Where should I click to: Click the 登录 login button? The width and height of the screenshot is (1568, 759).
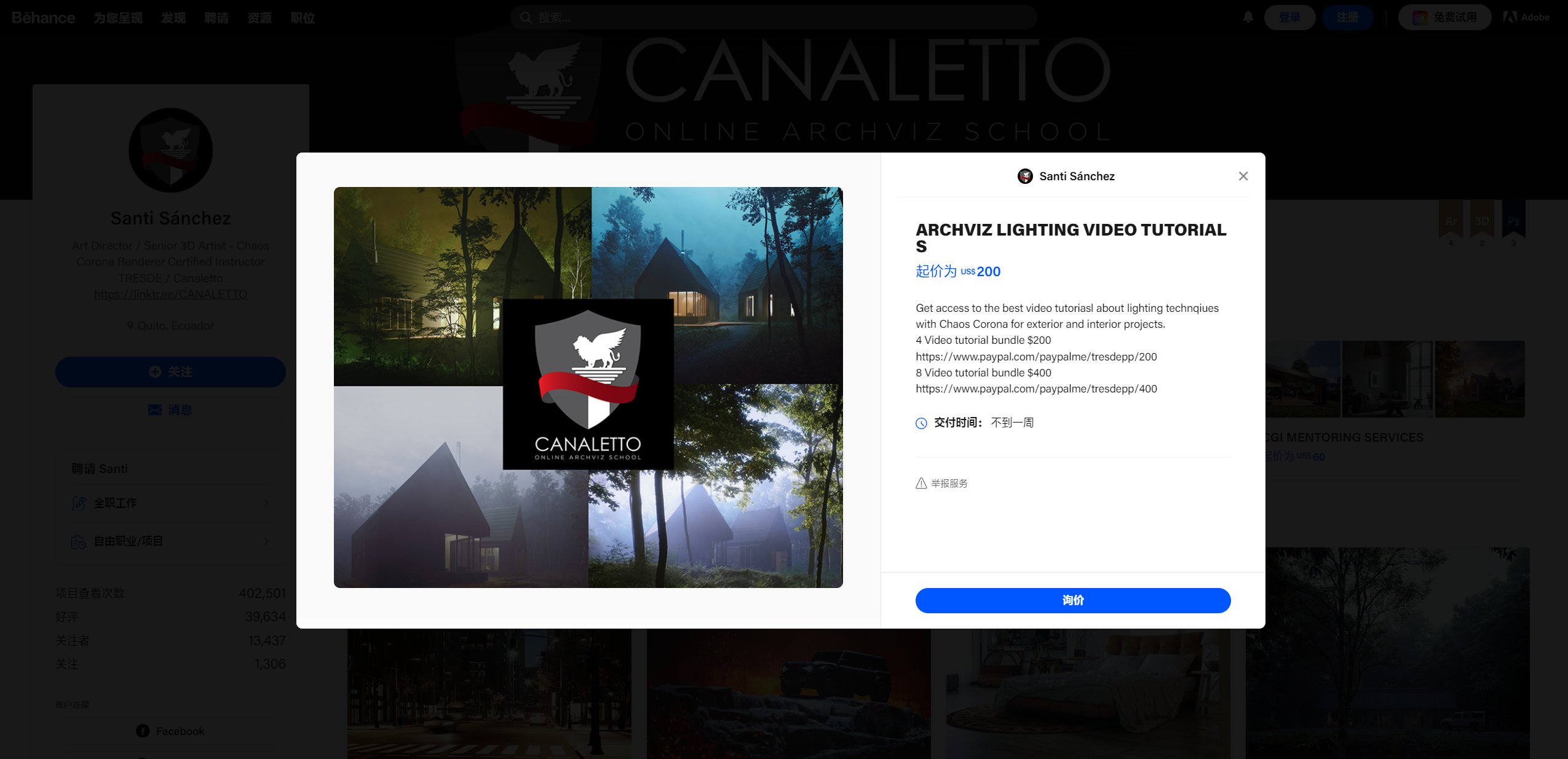(x=1289, y=17)
